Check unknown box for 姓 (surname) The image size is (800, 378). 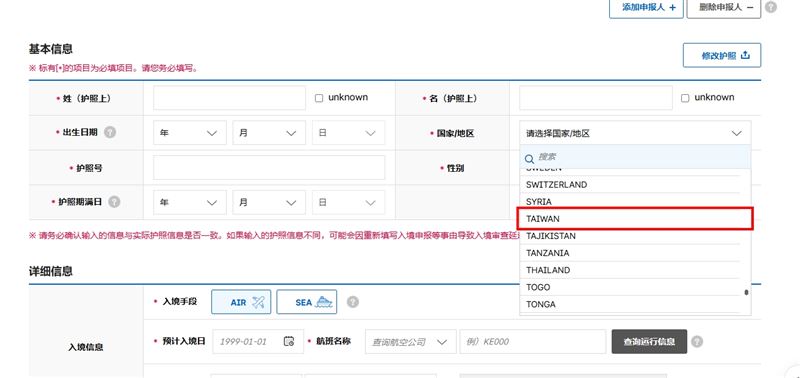coord(319,98)
